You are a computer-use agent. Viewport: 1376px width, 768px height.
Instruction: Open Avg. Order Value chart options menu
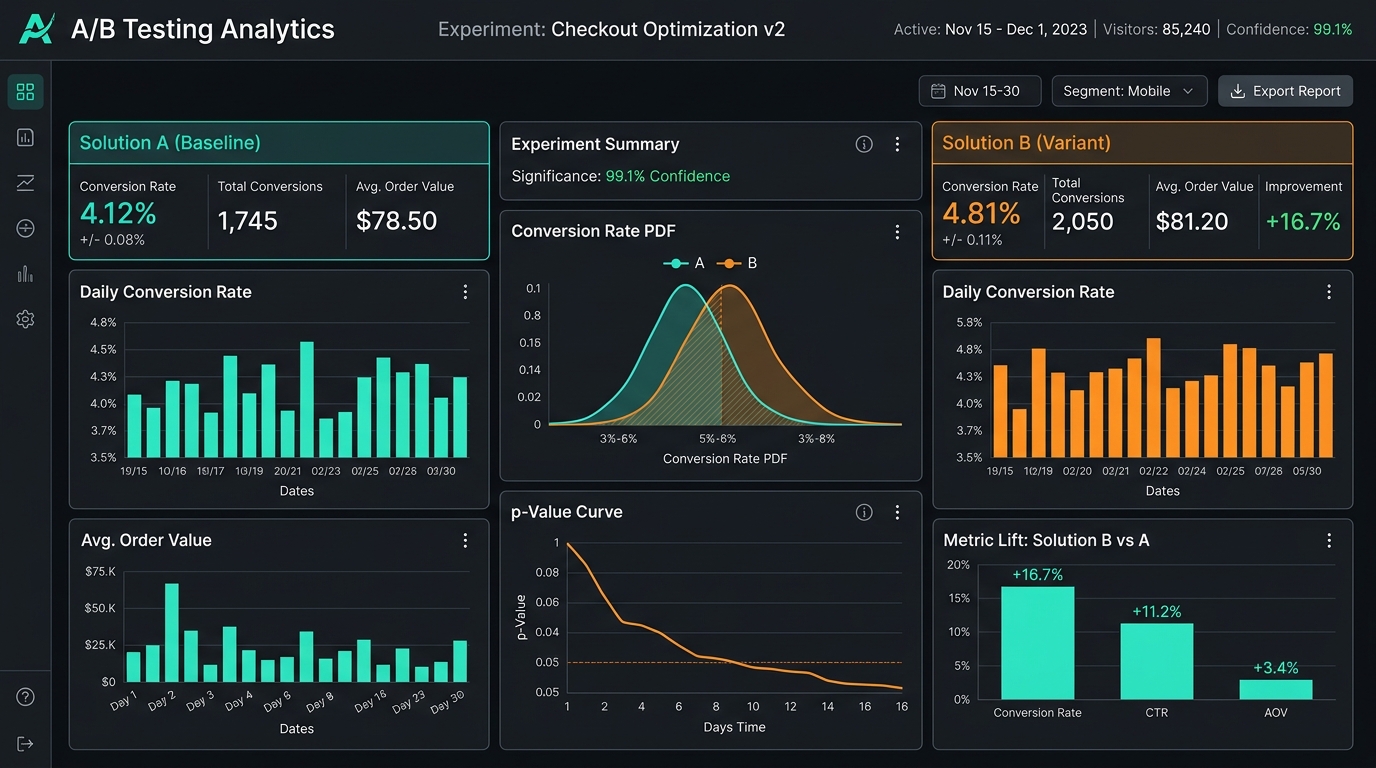(x=465, y=540)
